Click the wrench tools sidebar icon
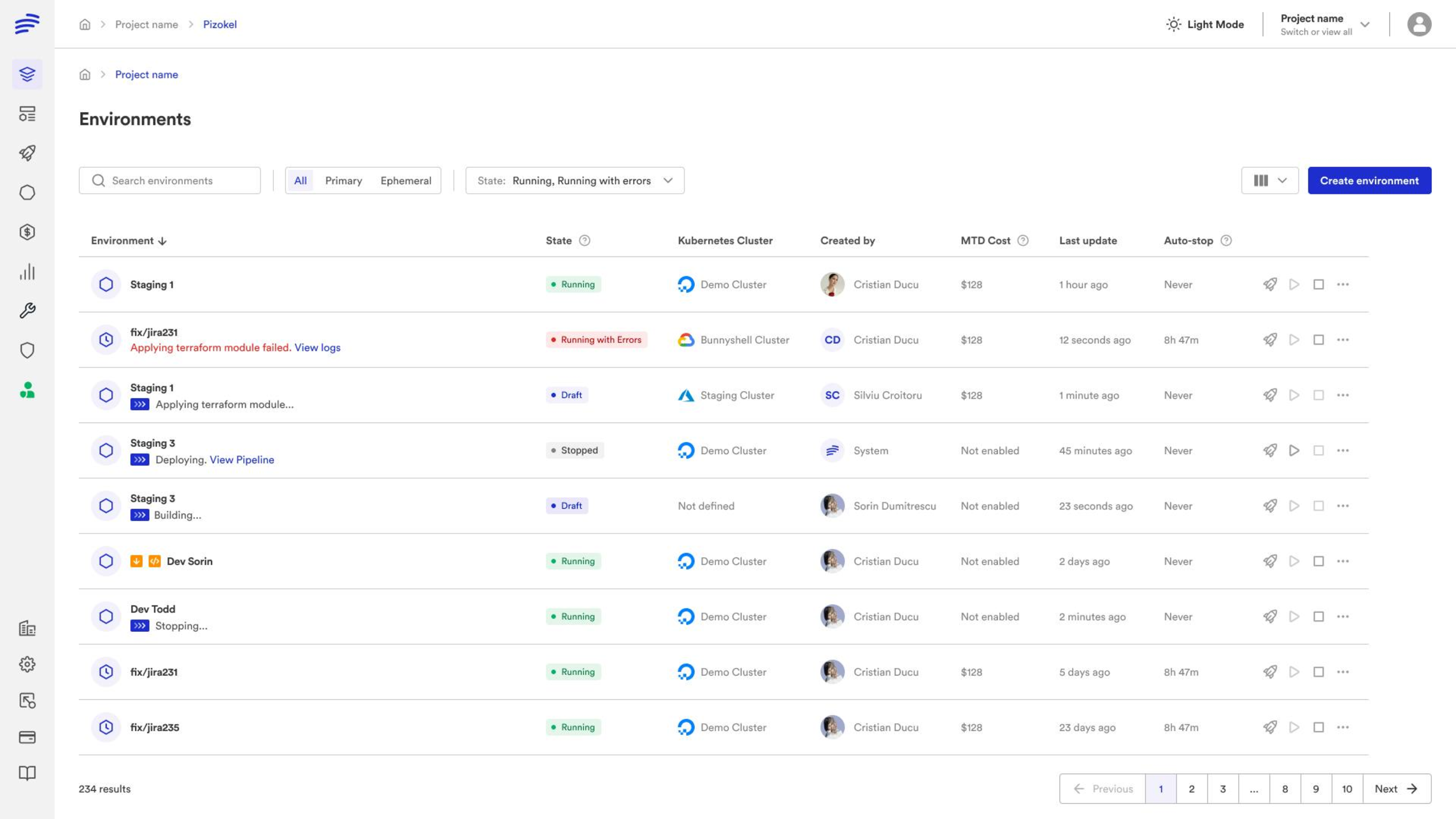The width and height of the screenshot is (1456, 819). click(x=27, y=311)
